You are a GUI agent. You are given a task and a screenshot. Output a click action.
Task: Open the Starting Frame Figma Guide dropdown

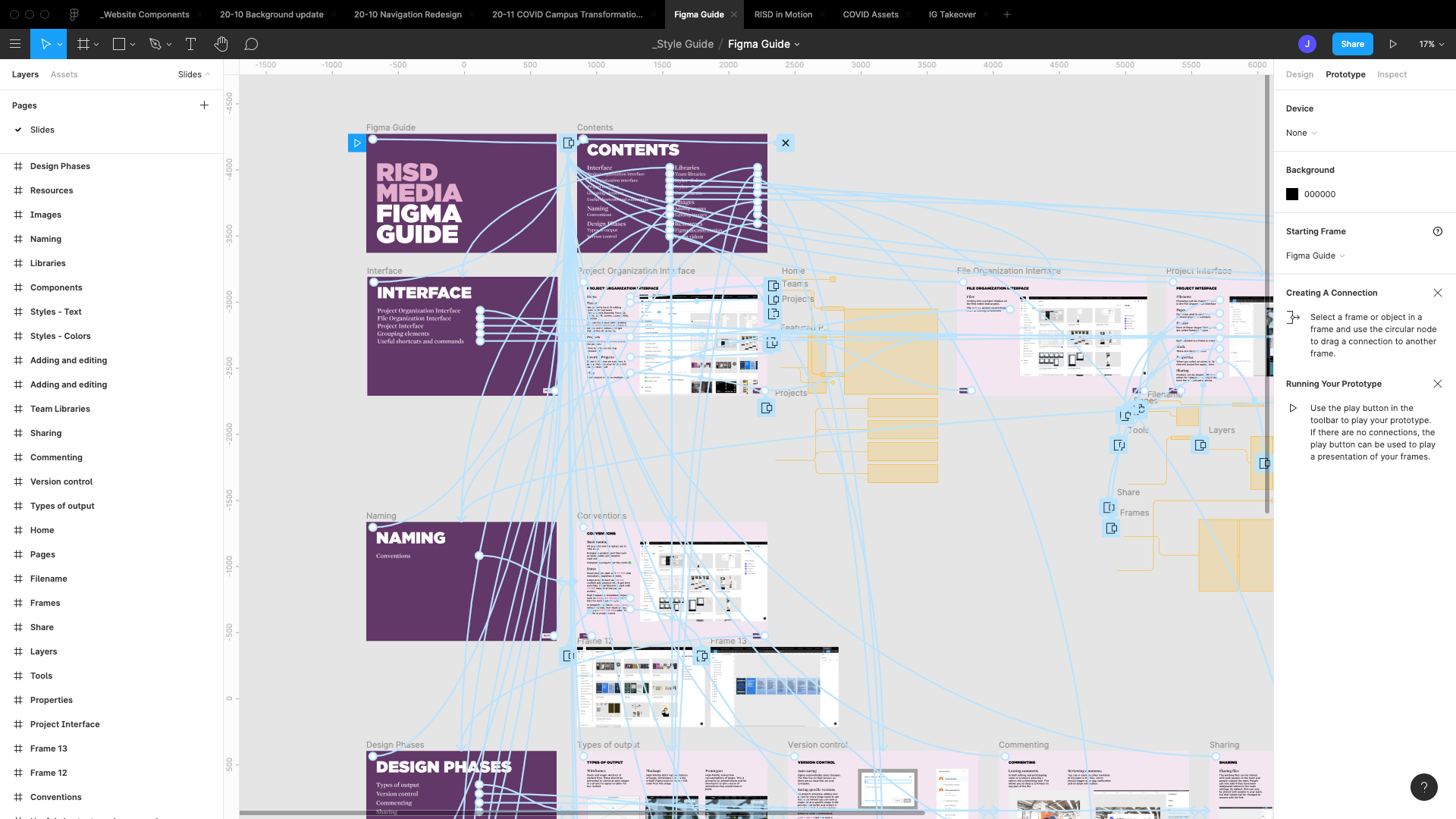1316,256
